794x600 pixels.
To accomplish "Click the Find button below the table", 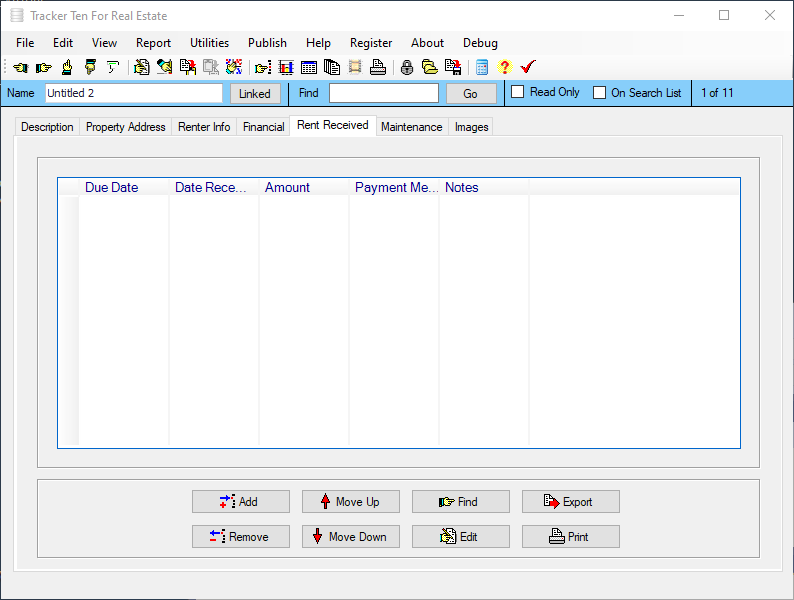I will [461, 502].
